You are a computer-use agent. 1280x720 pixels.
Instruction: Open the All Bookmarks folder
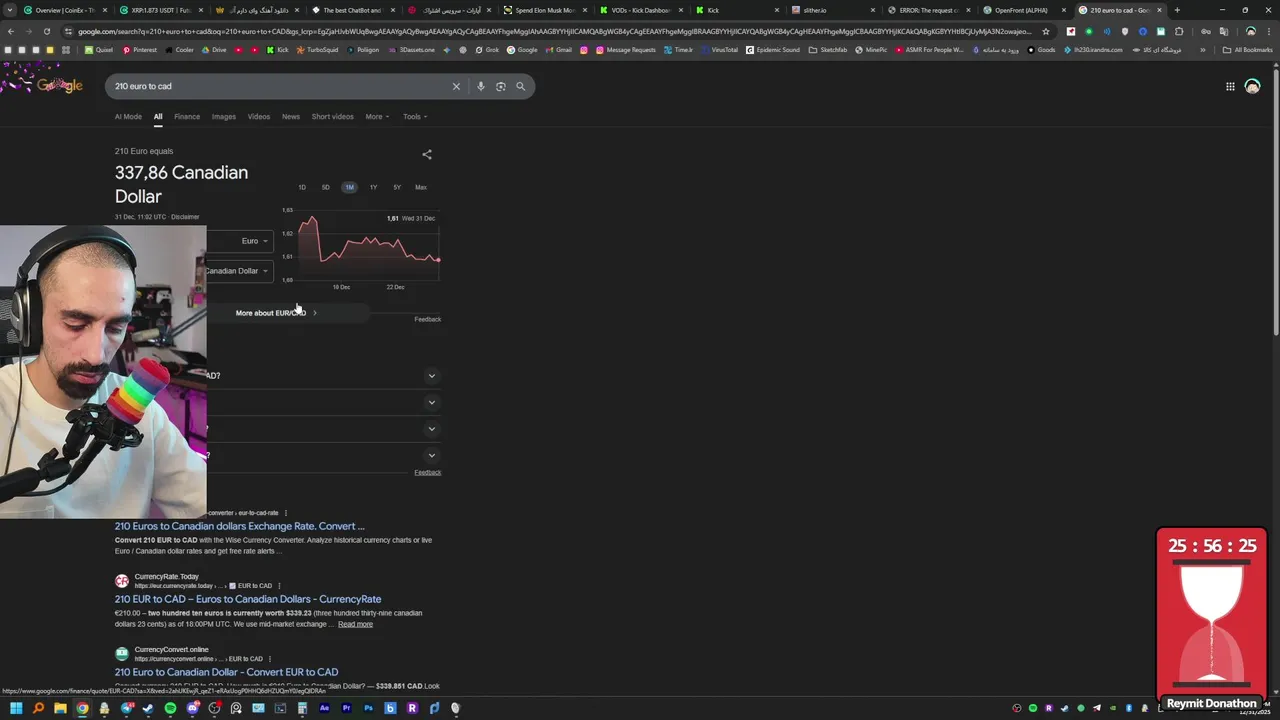pyautogui.click(x=1247, y=49)
